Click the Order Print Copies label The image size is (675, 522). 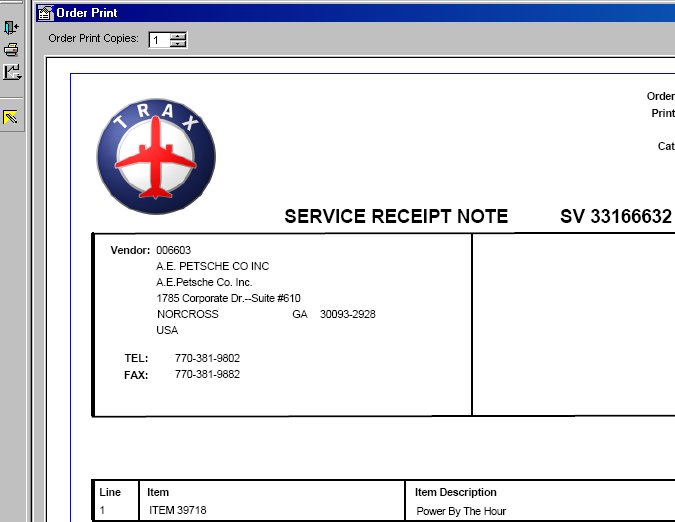tap(93, 38)
